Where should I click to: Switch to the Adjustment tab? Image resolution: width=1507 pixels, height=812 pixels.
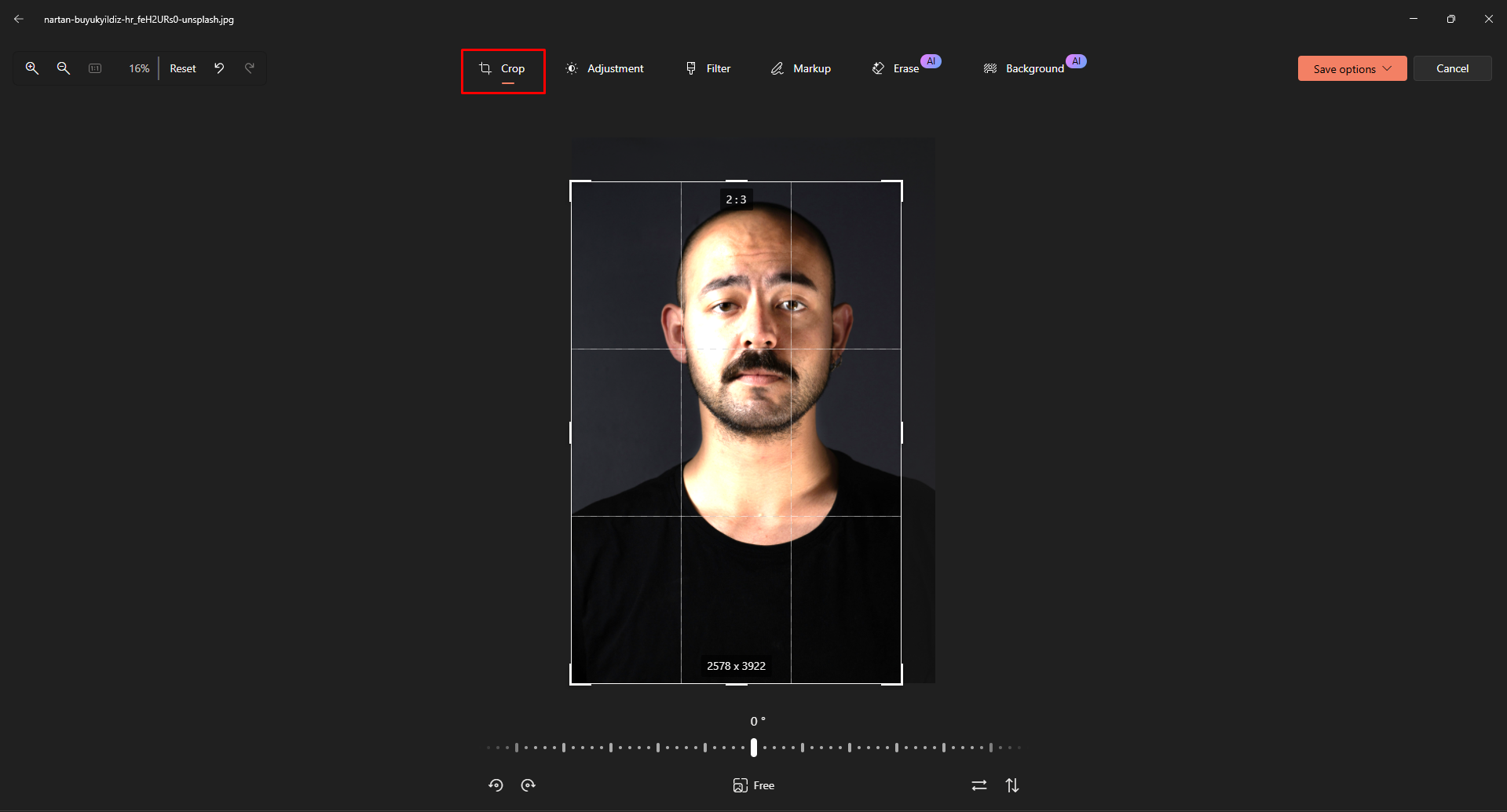tap(605, 68)
